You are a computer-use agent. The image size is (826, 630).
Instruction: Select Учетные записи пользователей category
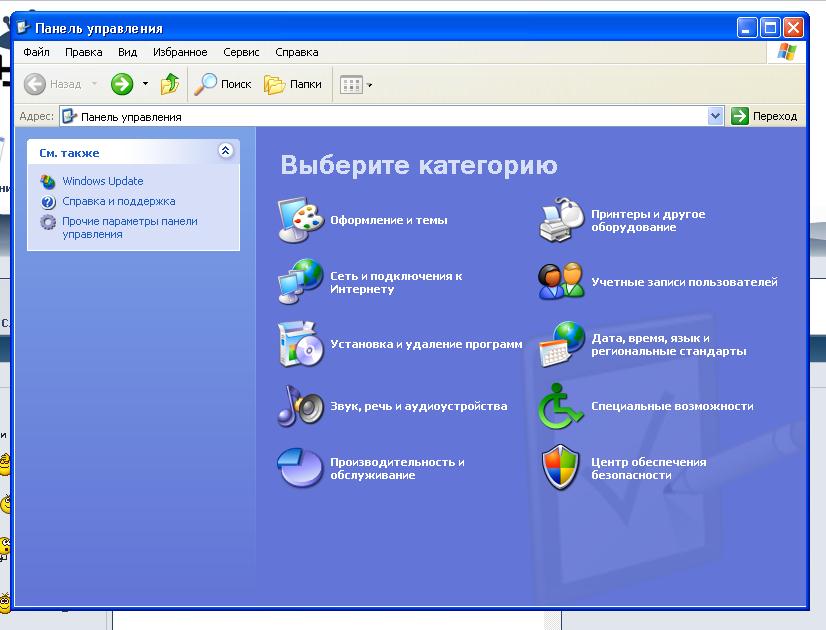pos(684,282)
